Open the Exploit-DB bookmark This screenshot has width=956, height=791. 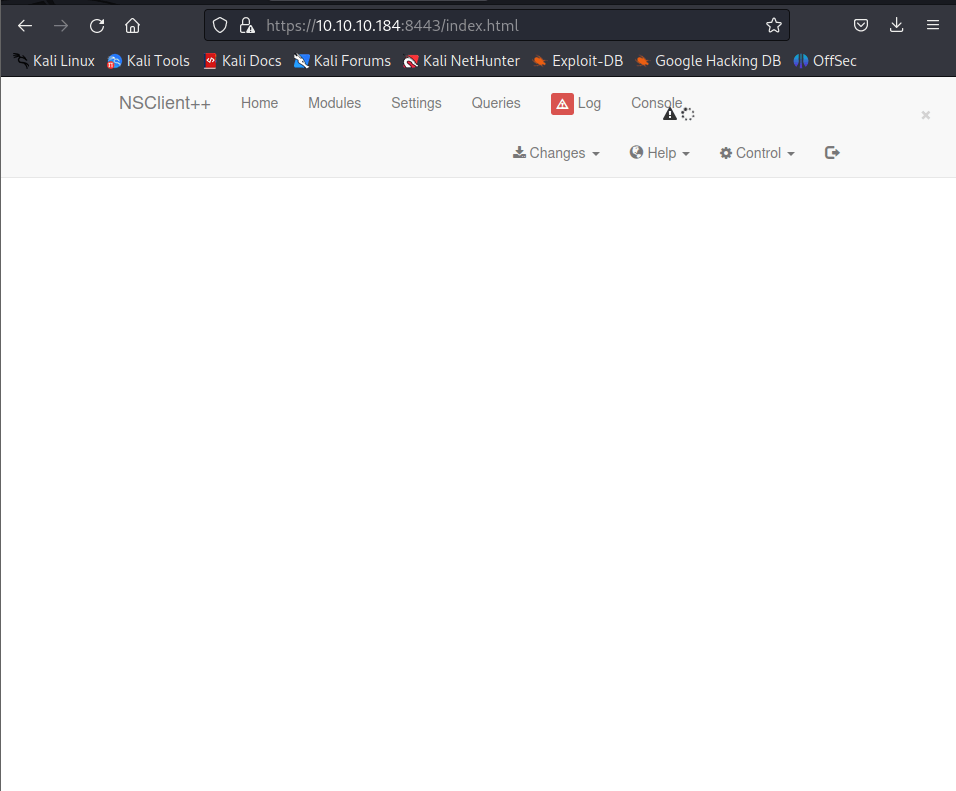pyautogui.click(x=577, y=61)
